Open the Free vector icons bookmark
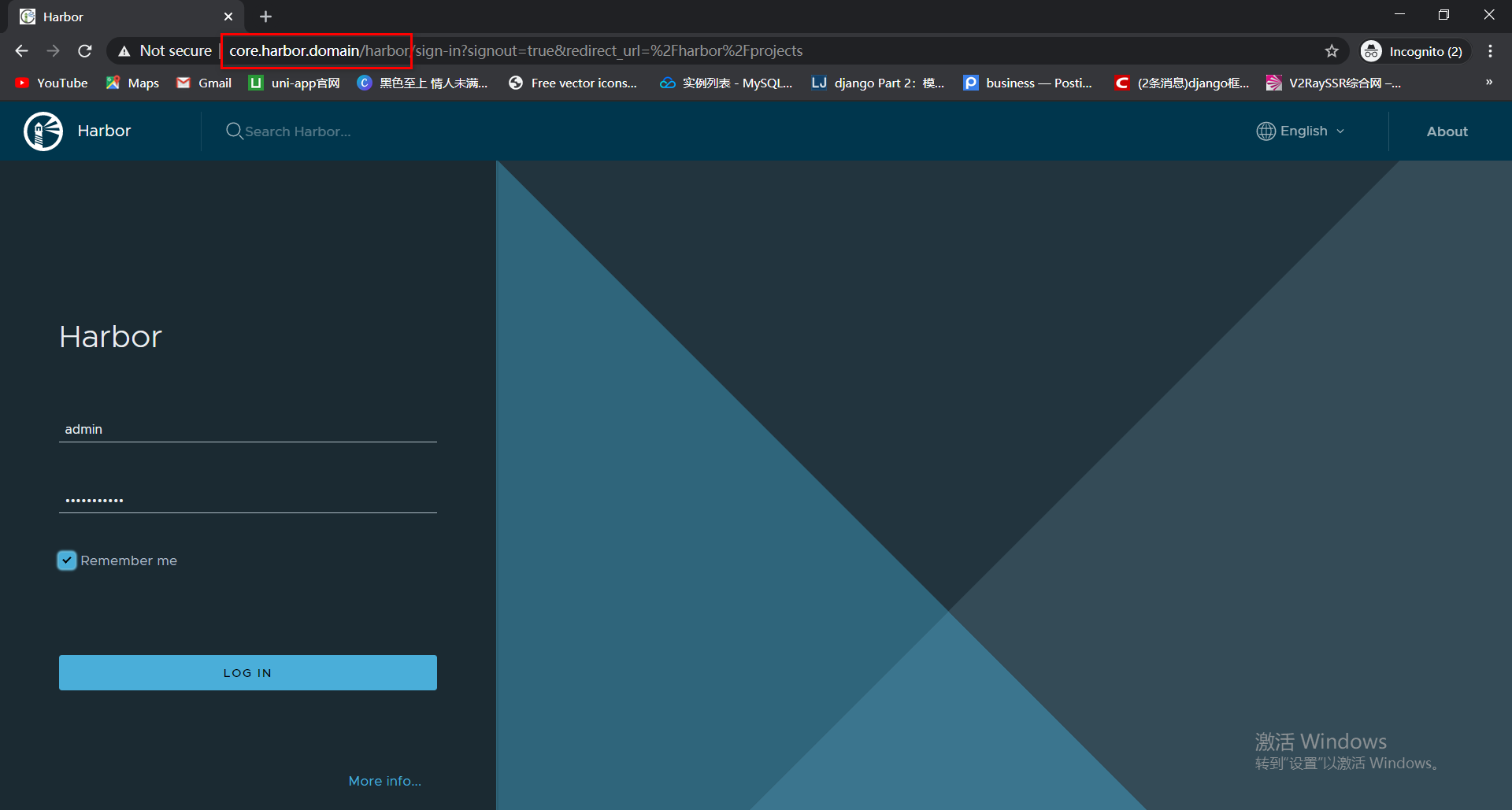The image size is (1512, 810). pyautogui.click(x=573, y=83)
